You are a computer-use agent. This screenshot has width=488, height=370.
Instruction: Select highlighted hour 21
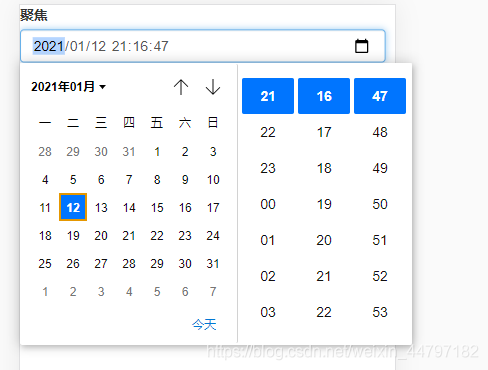268,96
